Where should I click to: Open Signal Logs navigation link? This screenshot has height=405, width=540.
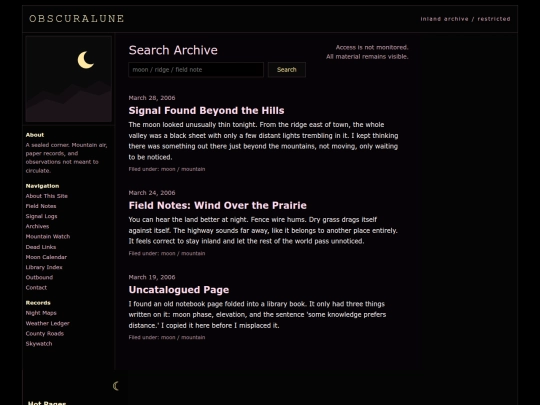click(41, 216)
